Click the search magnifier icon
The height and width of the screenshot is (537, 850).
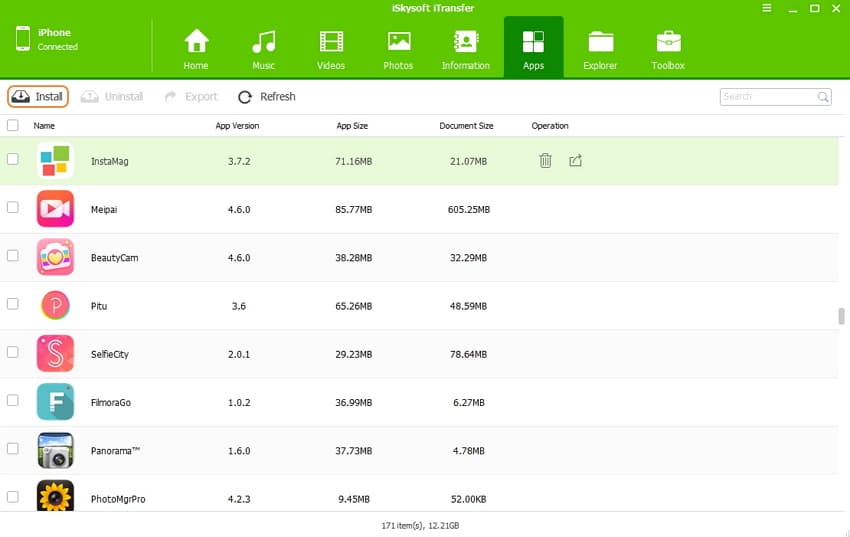(823, 97)
